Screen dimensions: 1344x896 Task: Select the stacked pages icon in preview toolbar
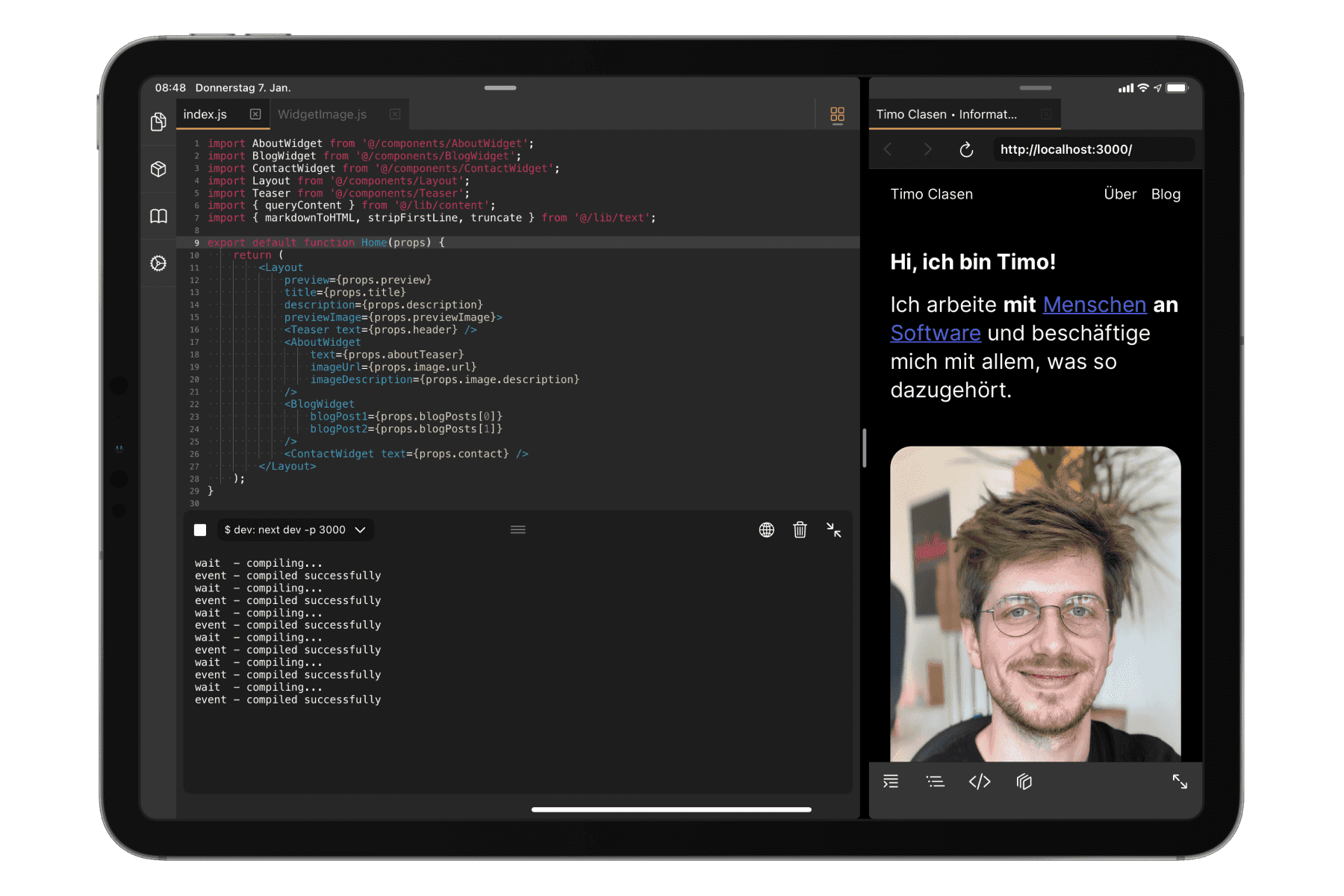(1024, 782)
